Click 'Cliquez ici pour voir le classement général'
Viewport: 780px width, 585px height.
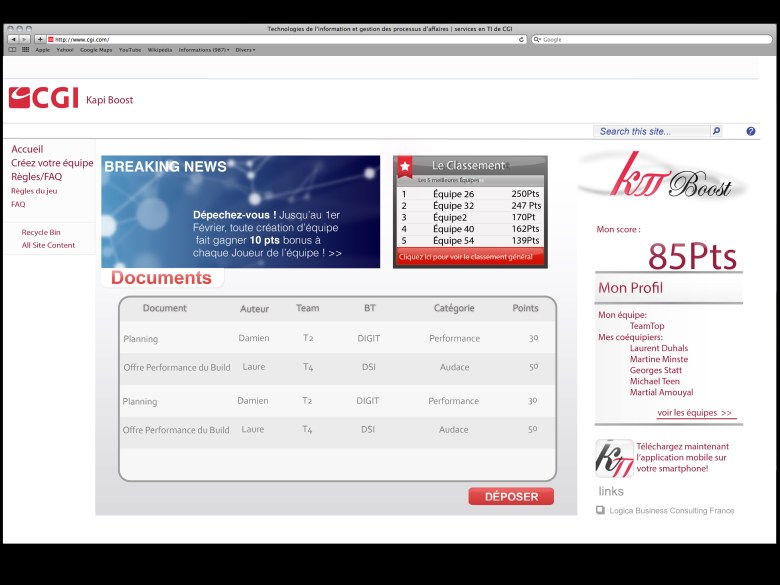coord(466,257)
